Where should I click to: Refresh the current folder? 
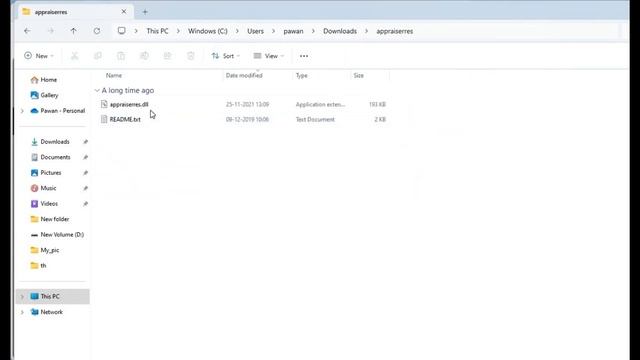[97, 31]
